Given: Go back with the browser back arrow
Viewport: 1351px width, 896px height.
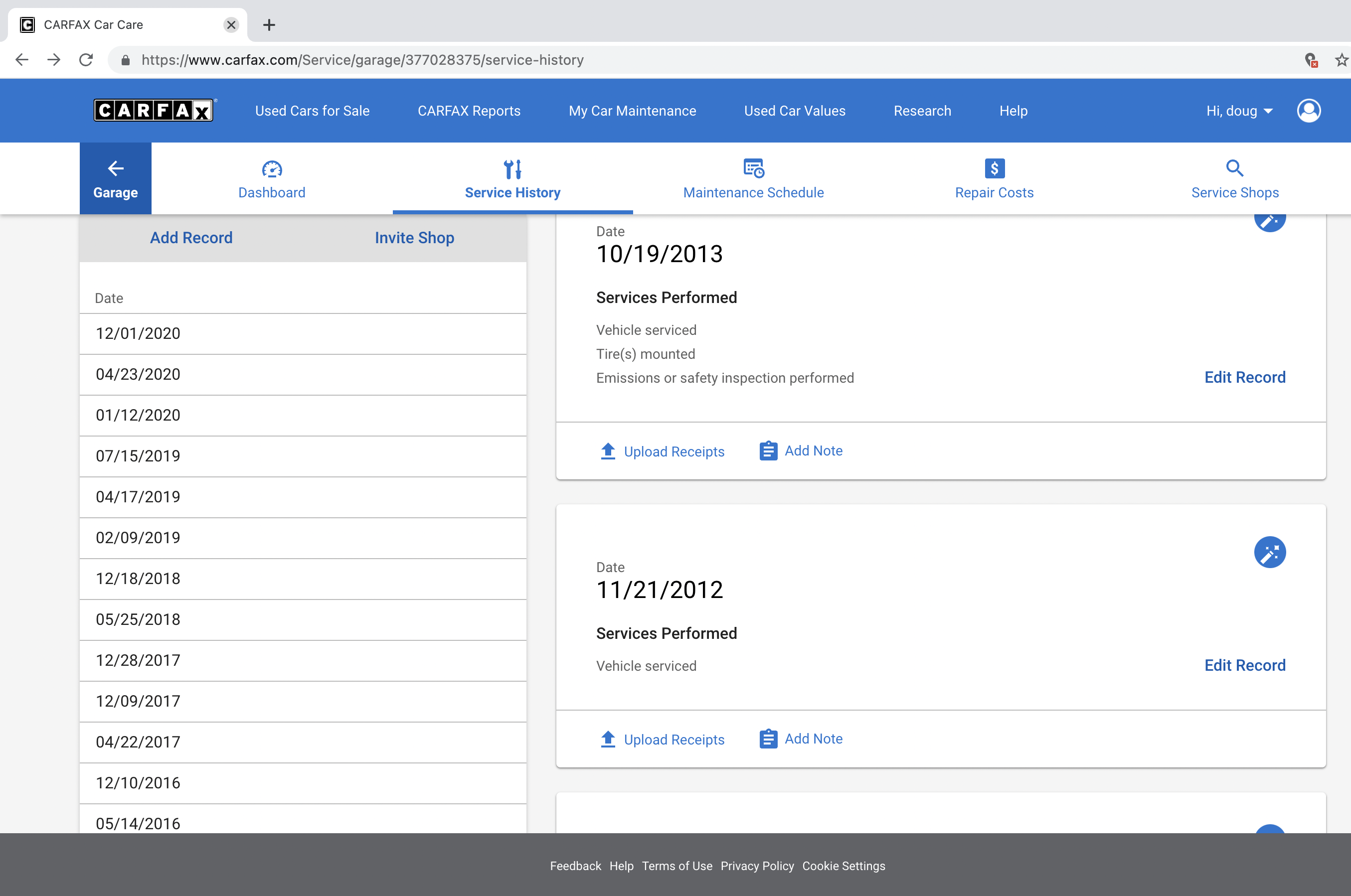Looking at the screenshot, I should [x=22, y=59].
